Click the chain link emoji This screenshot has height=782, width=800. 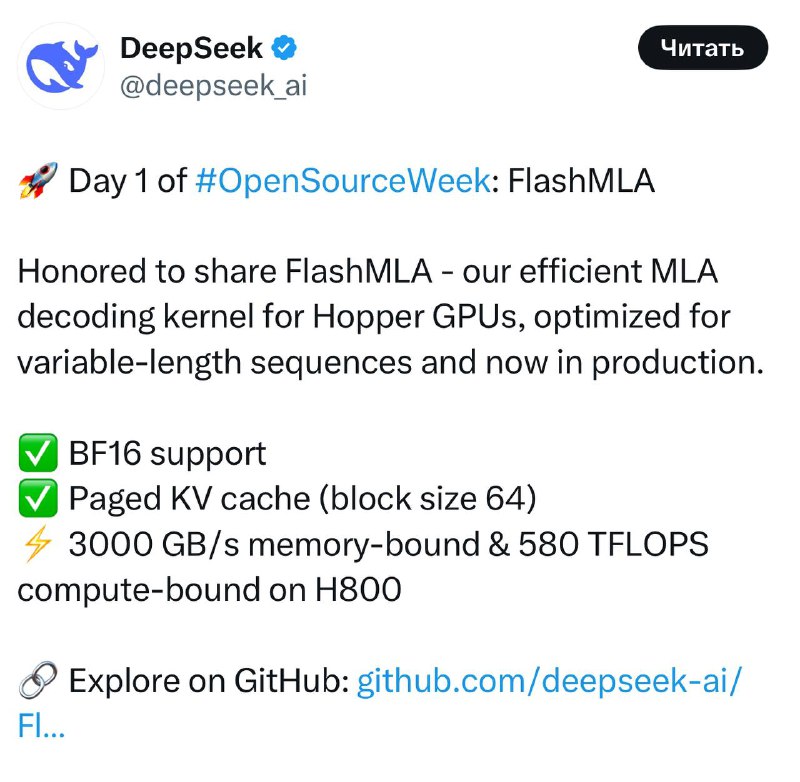38,680
